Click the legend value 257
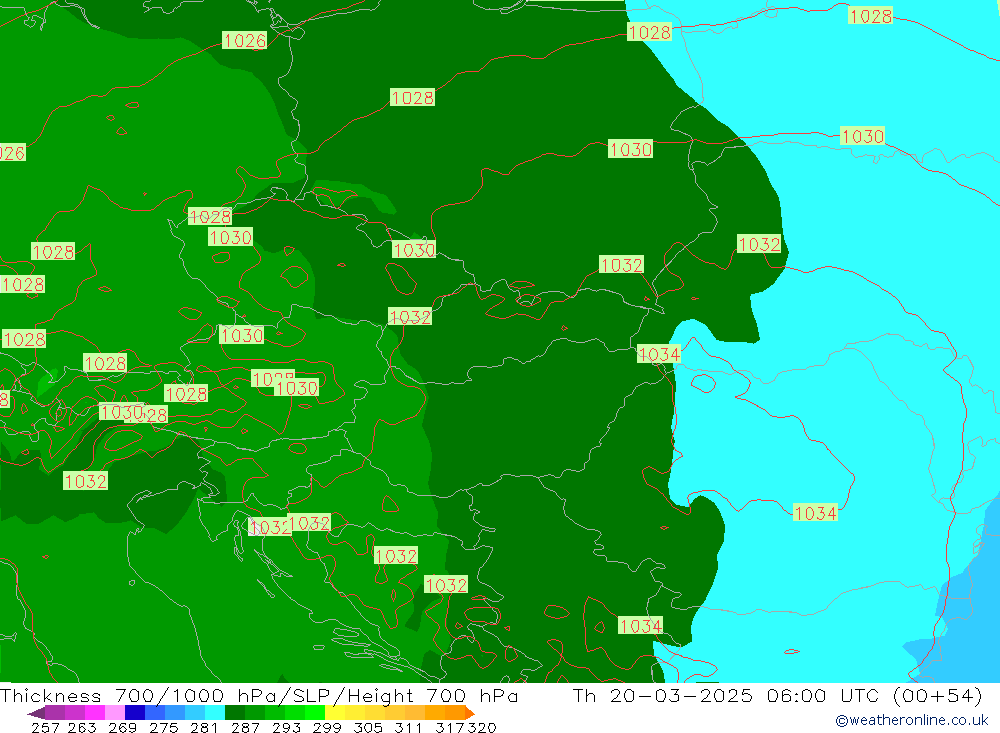This screenshot has width=1000, height=733. click(45, 727)
